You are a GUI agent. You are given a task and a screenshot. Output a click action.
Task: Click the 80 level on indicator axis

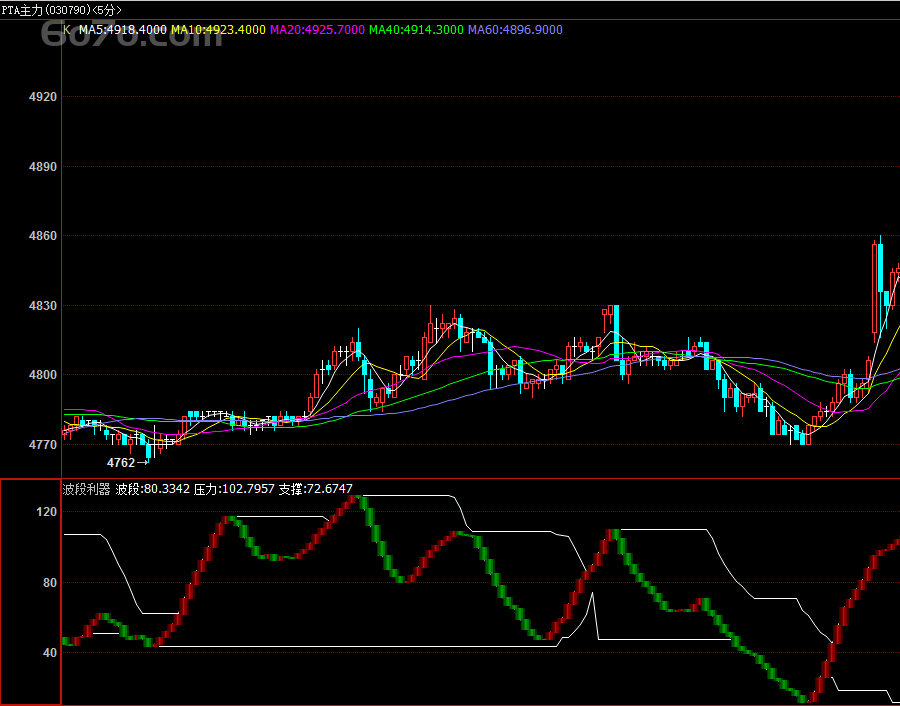coord(49,582)
